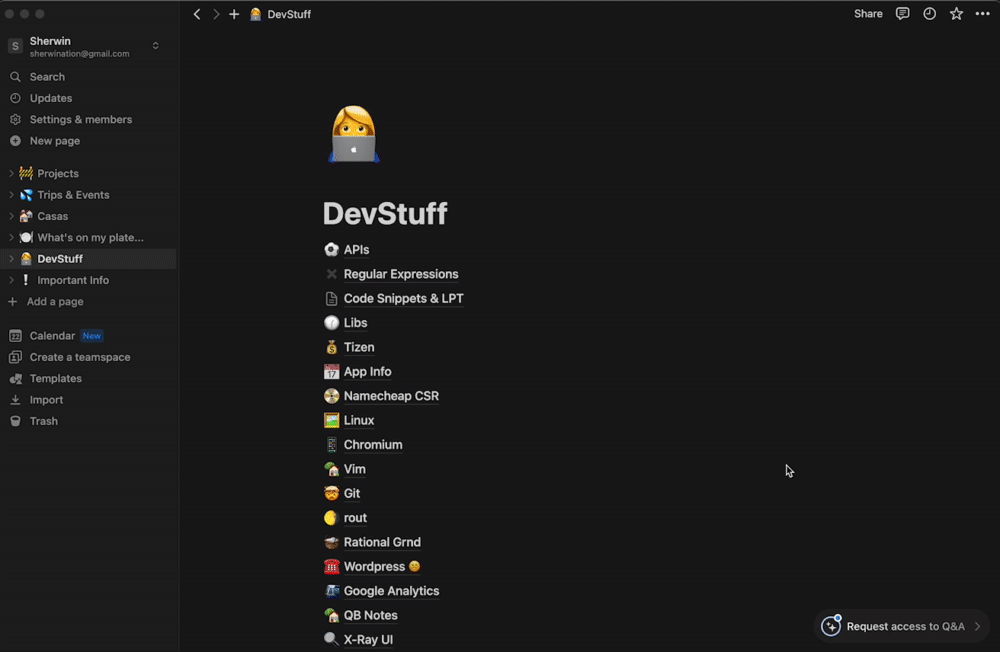Open the rout subpage link
This screenshot has width=1000, height=652.
(355, 517)
